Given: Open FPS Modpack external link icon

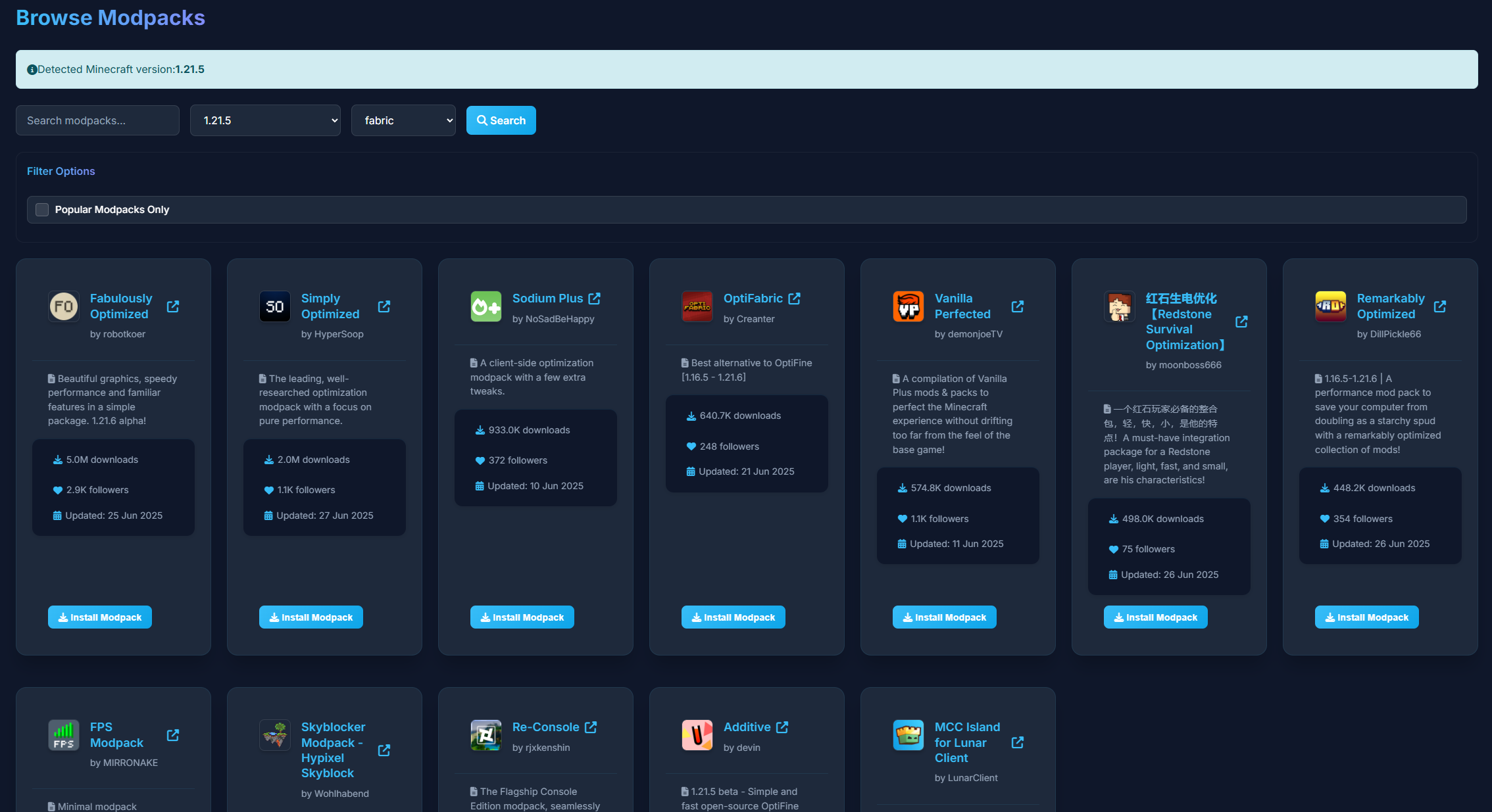Looking at the screenshot, I should tap(173, 735).
